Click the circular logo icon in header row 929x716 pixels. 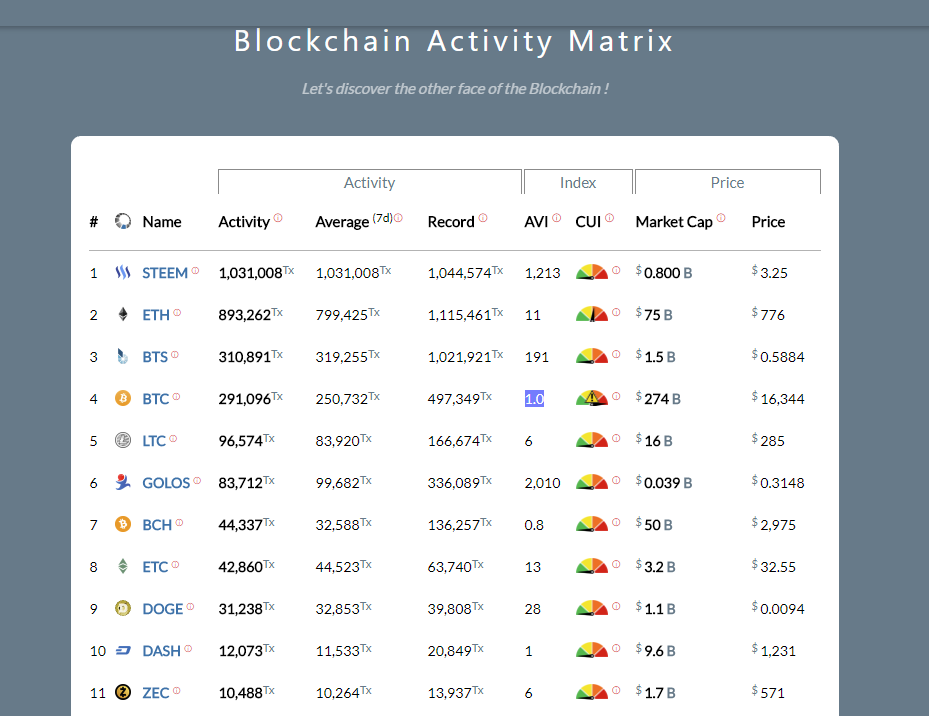pyautogui.click(x=123, y=221)
